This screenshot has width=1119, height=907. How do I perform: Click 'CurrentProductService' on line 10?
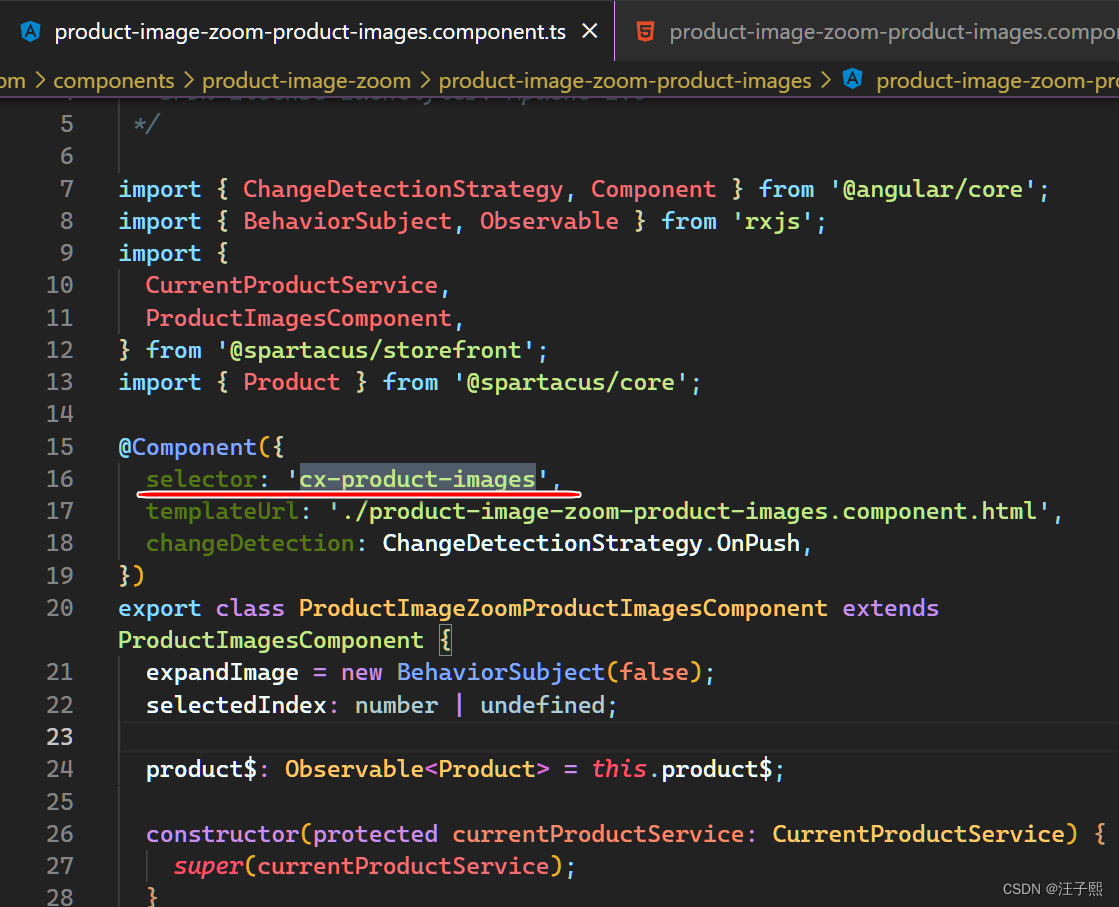coord(292,285)
